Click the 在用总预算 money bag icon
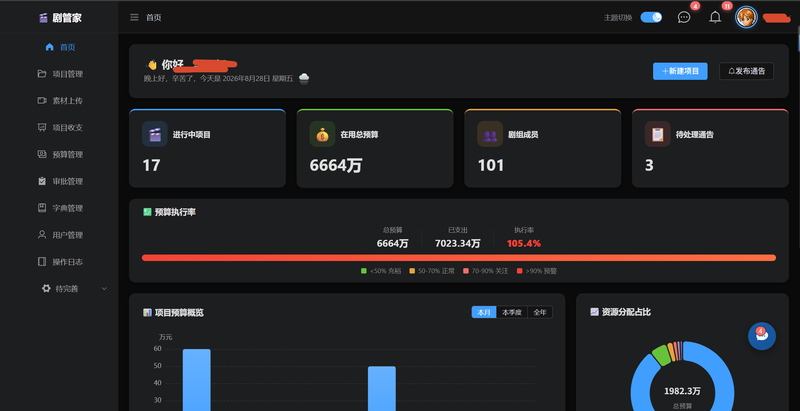The image size is (800, 411). [x=322, y=134]
